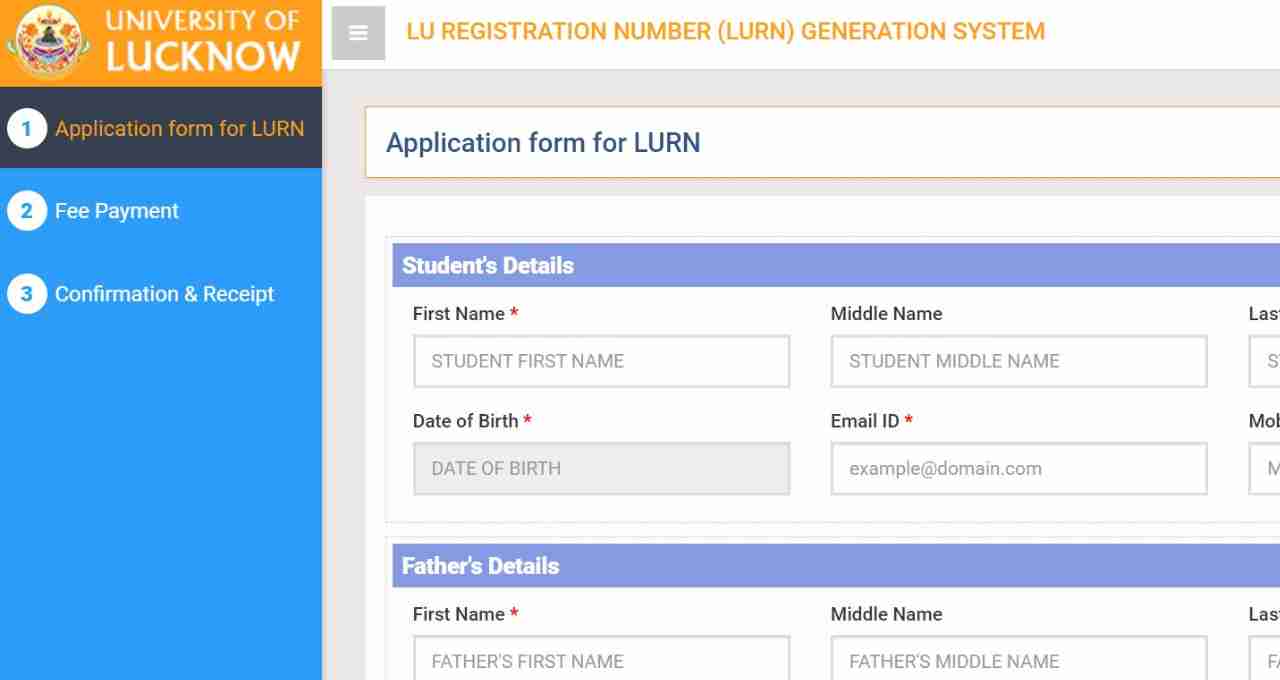
Task: Click the LURN Generation System title
Action: [x=725, y=31]
